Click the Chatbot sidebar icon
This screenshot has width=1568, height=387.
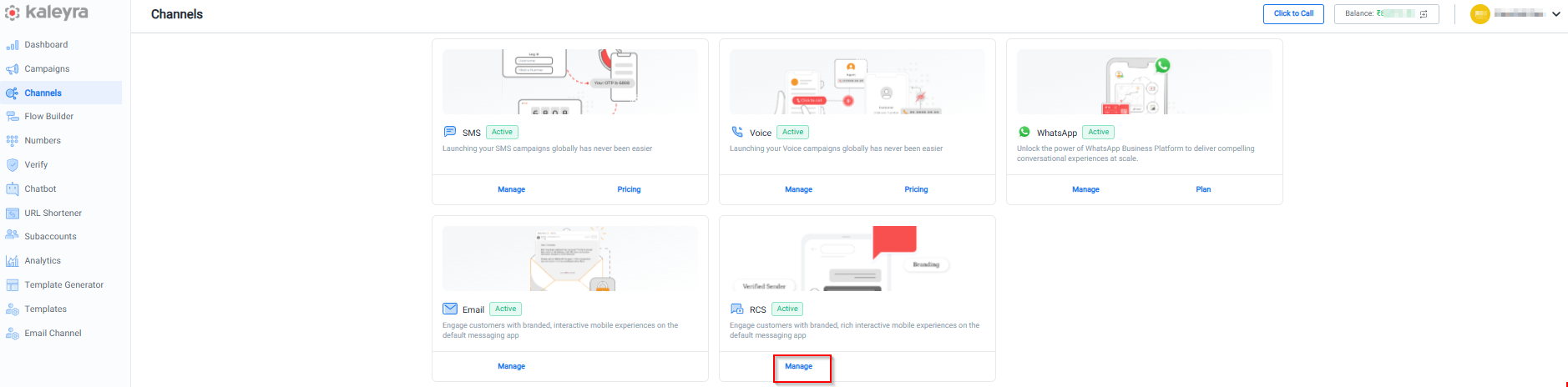(x=13, y=189)
